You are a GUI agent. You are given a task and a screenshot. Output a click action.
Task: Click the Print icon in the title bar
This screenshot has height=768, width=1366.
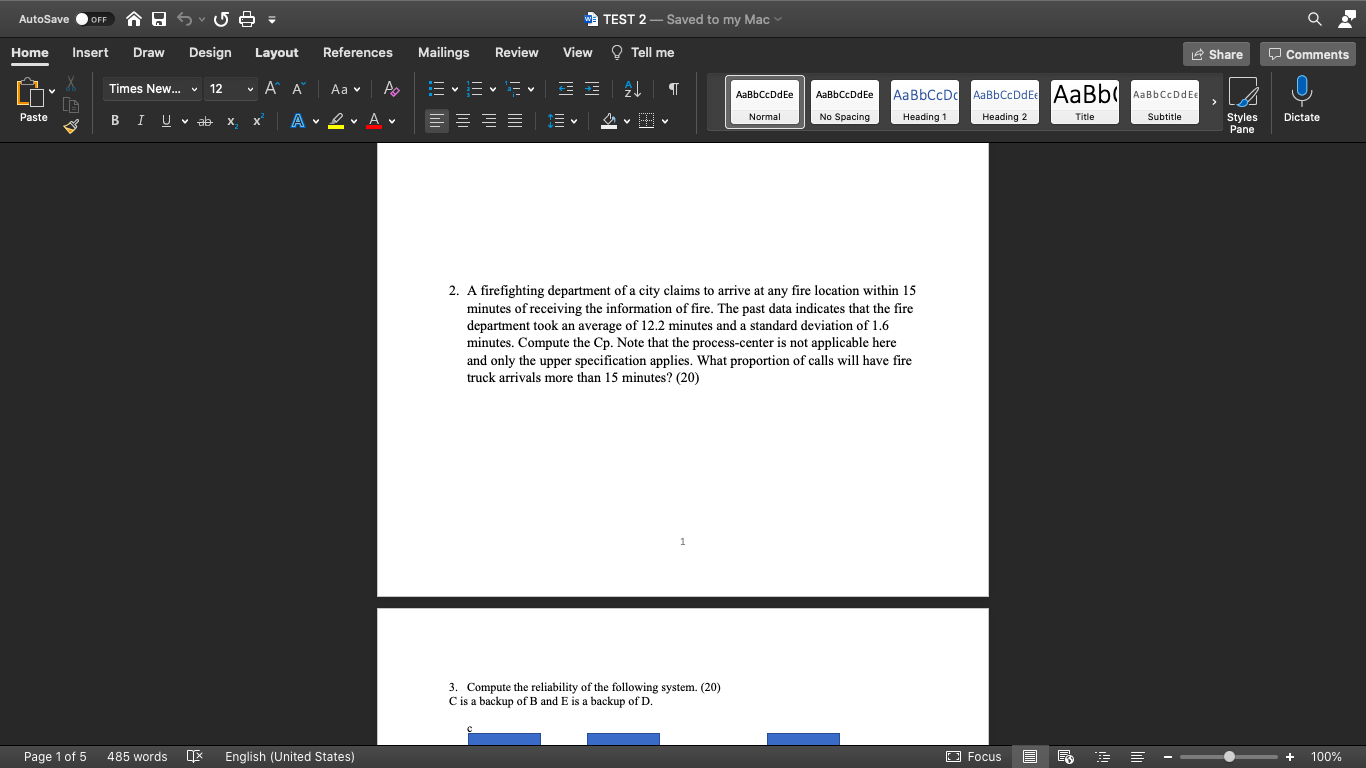(246, 18)
